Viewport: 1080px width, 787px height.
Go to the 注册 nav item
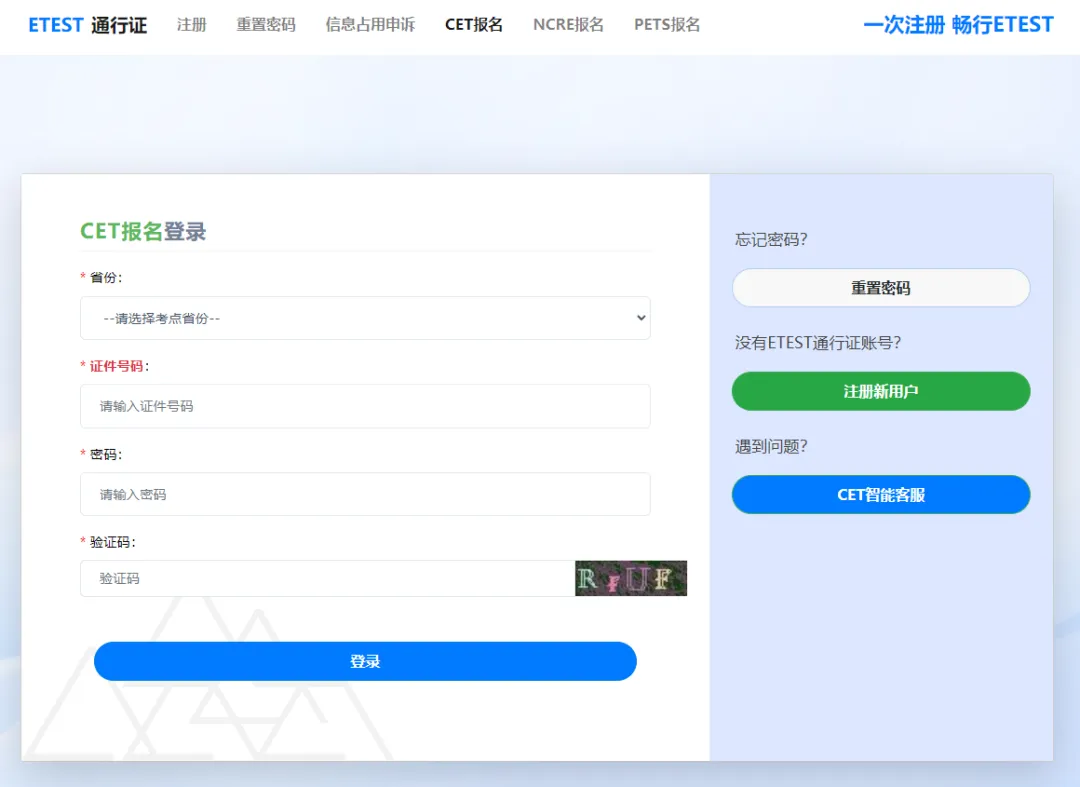pos(191,25)
